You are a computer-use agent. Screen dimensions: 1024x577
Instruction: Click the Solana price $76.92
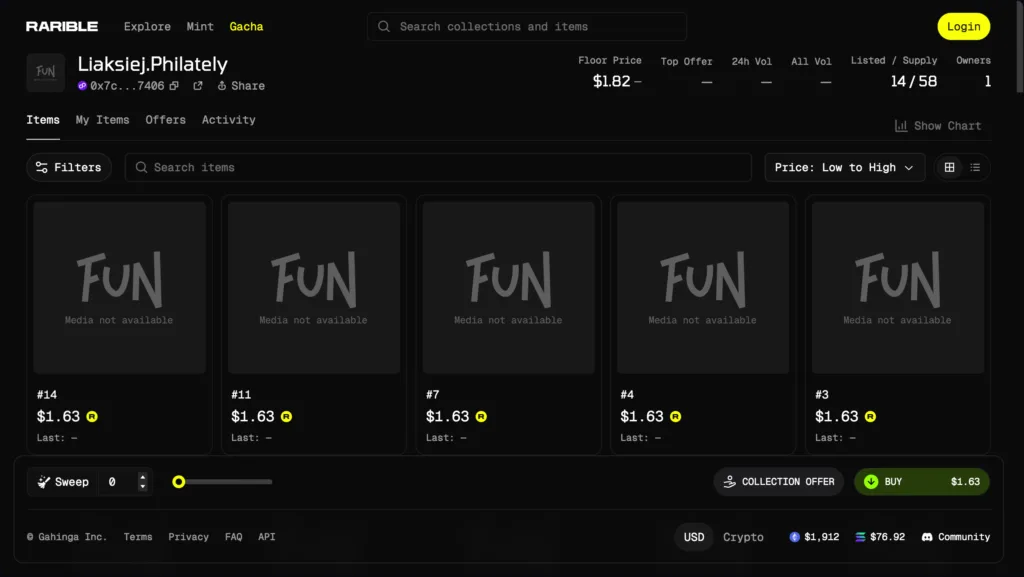(880, 537)
